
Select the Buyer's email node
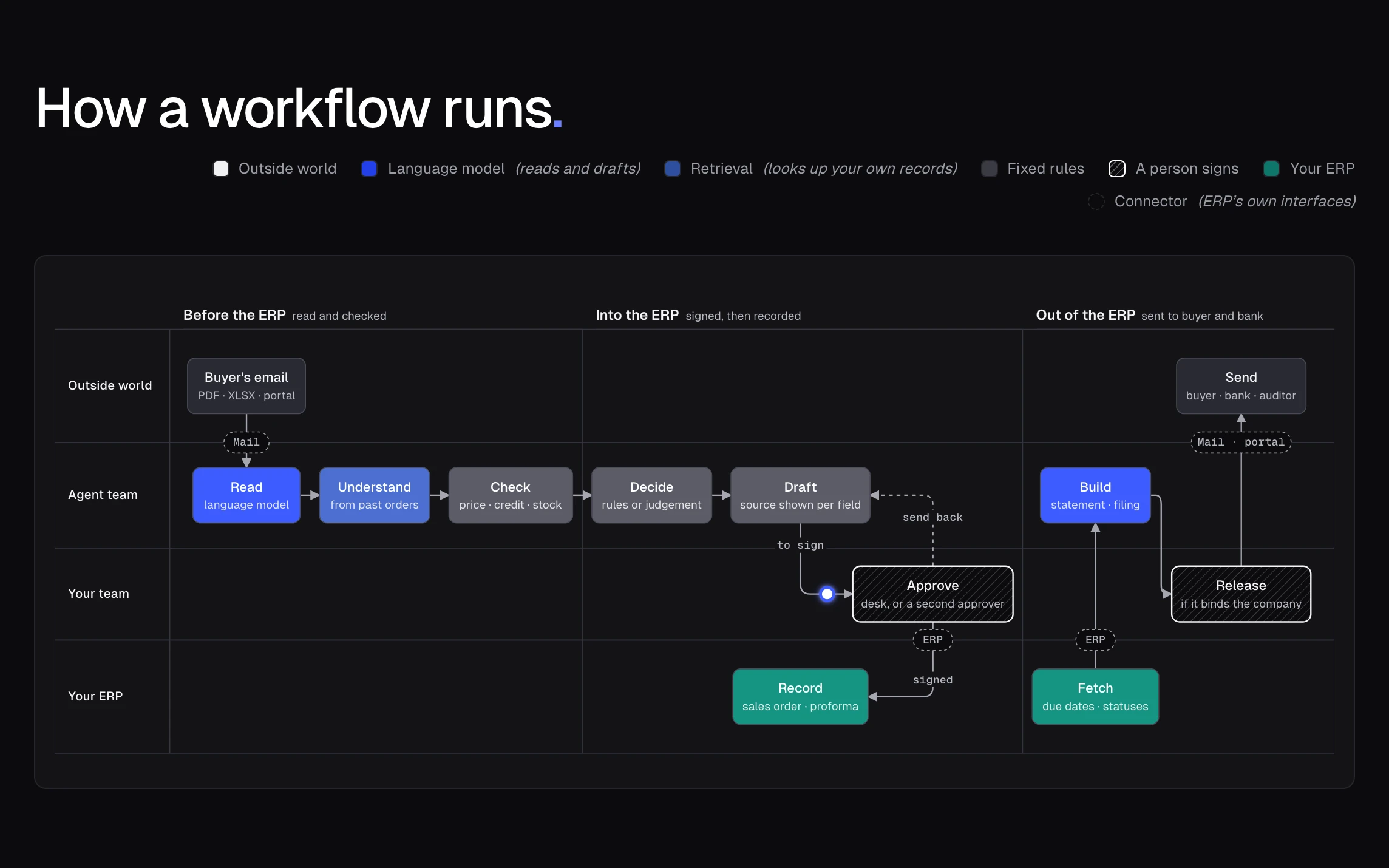point(246,386)
